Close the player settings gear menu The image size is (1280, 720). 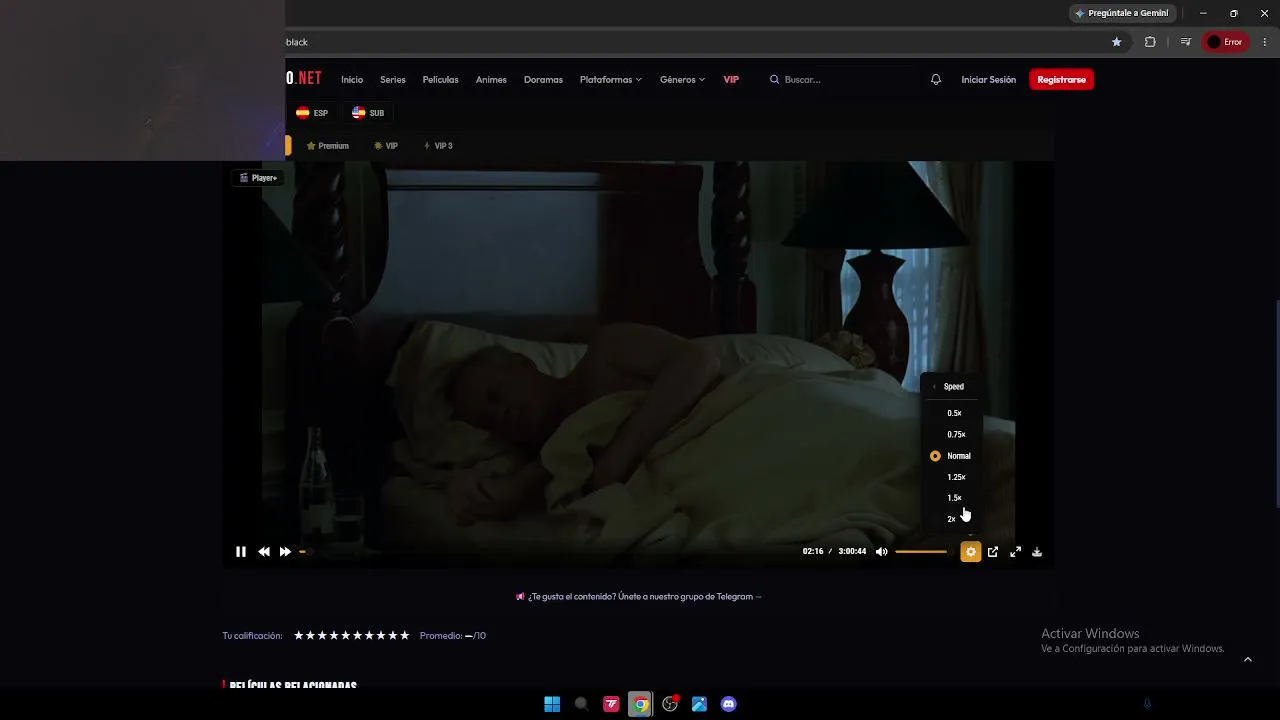[970, 552]
